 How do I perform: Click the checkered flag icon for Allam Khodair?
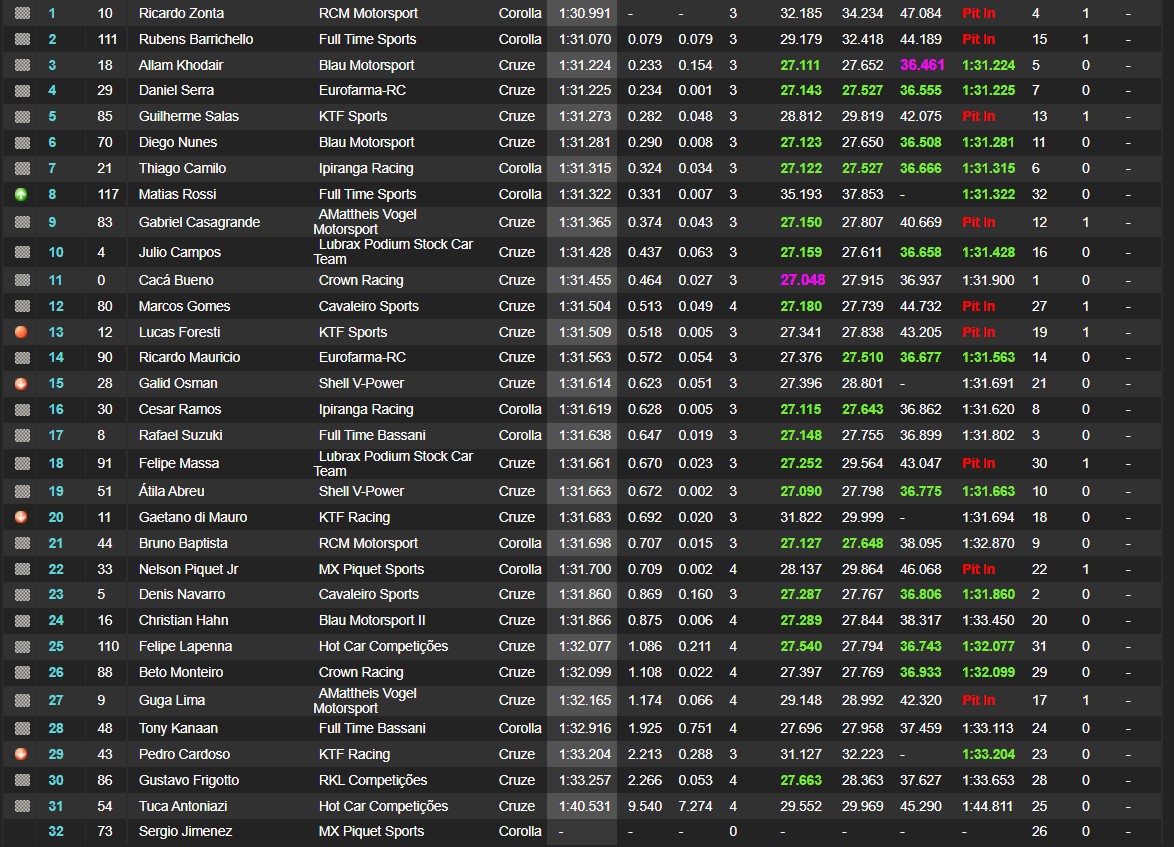(x=22, y=65)
